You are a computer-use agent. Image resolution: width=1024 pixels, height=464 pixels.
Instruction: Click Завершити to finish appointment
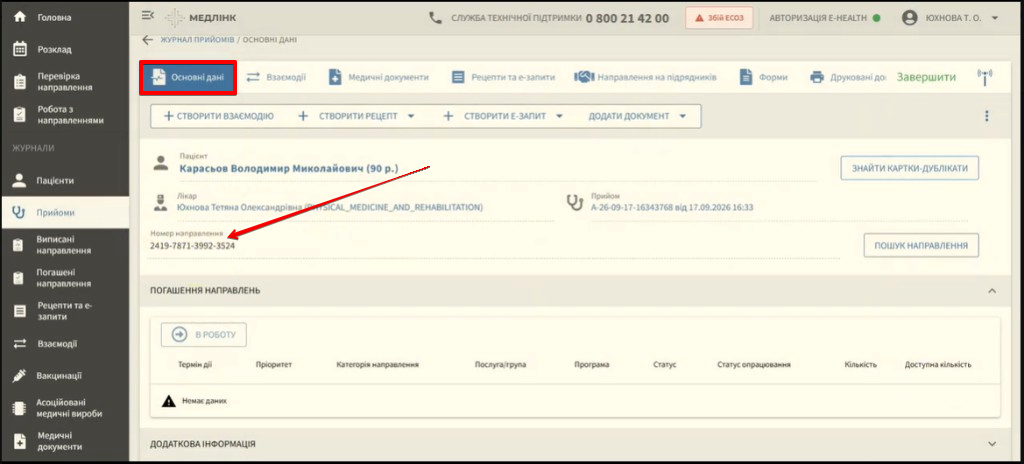pyautogui.click(x=926, y=77)
